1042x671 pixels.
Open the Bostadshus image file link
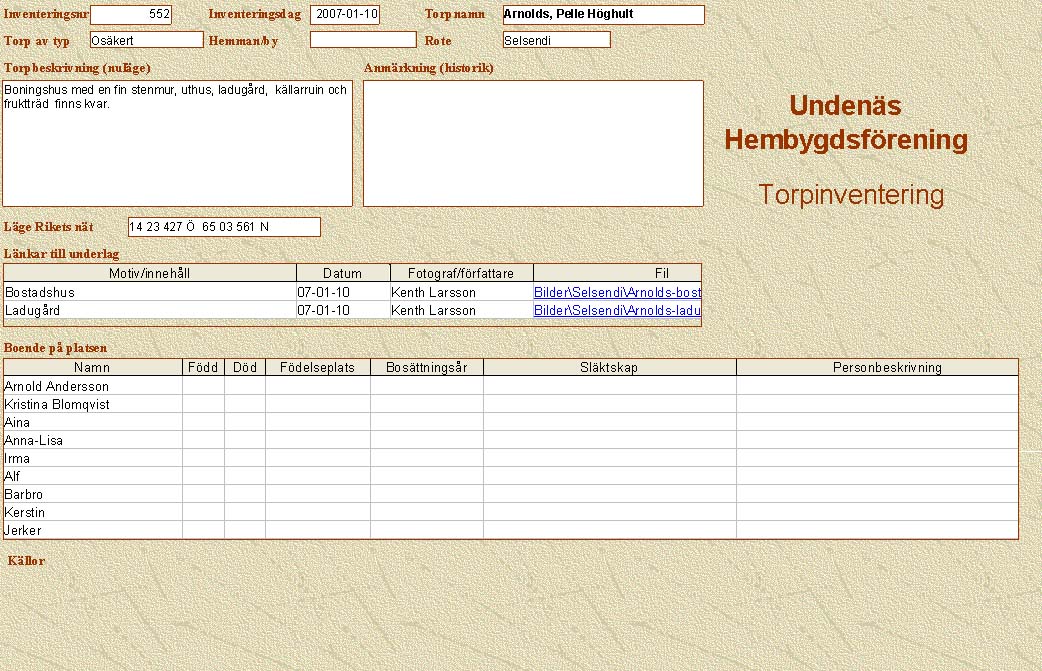click(x=617, y=293)
